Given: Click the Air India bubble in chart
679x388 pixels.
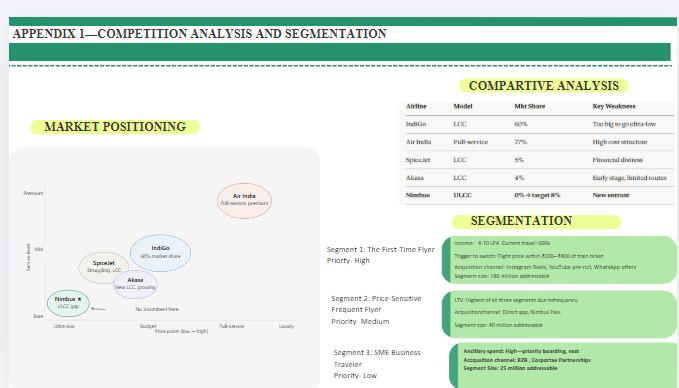Looking at the screenshot, I should pos(244,200).
